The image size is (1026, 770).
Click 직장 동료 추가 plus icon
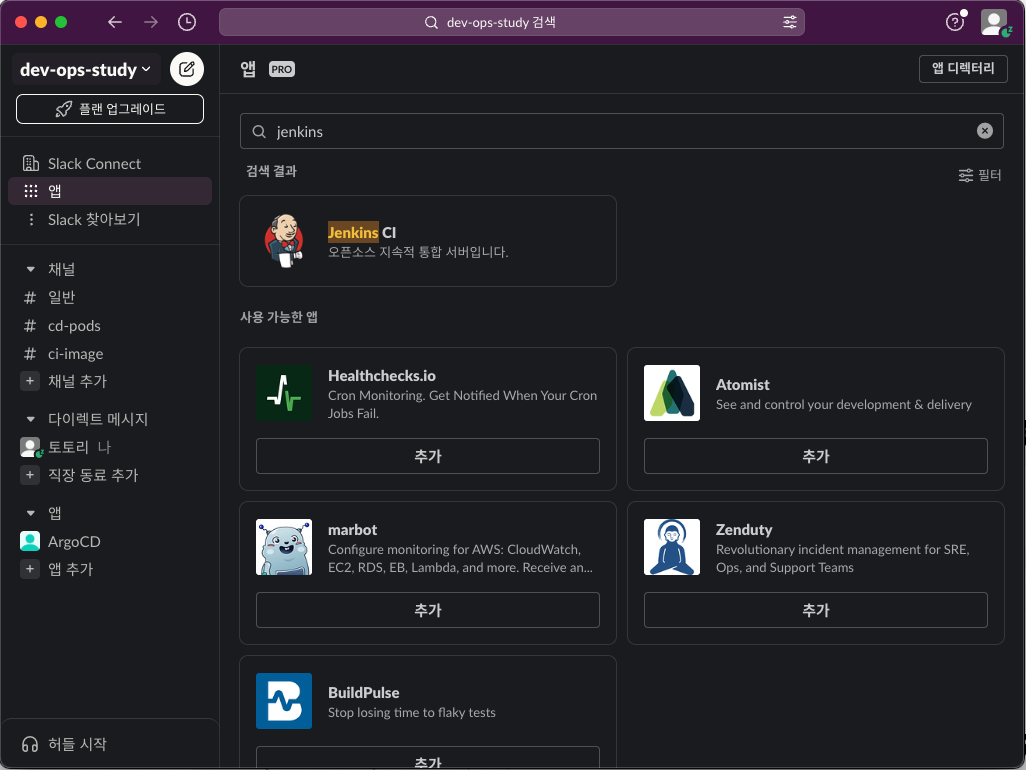pos(29,475)
